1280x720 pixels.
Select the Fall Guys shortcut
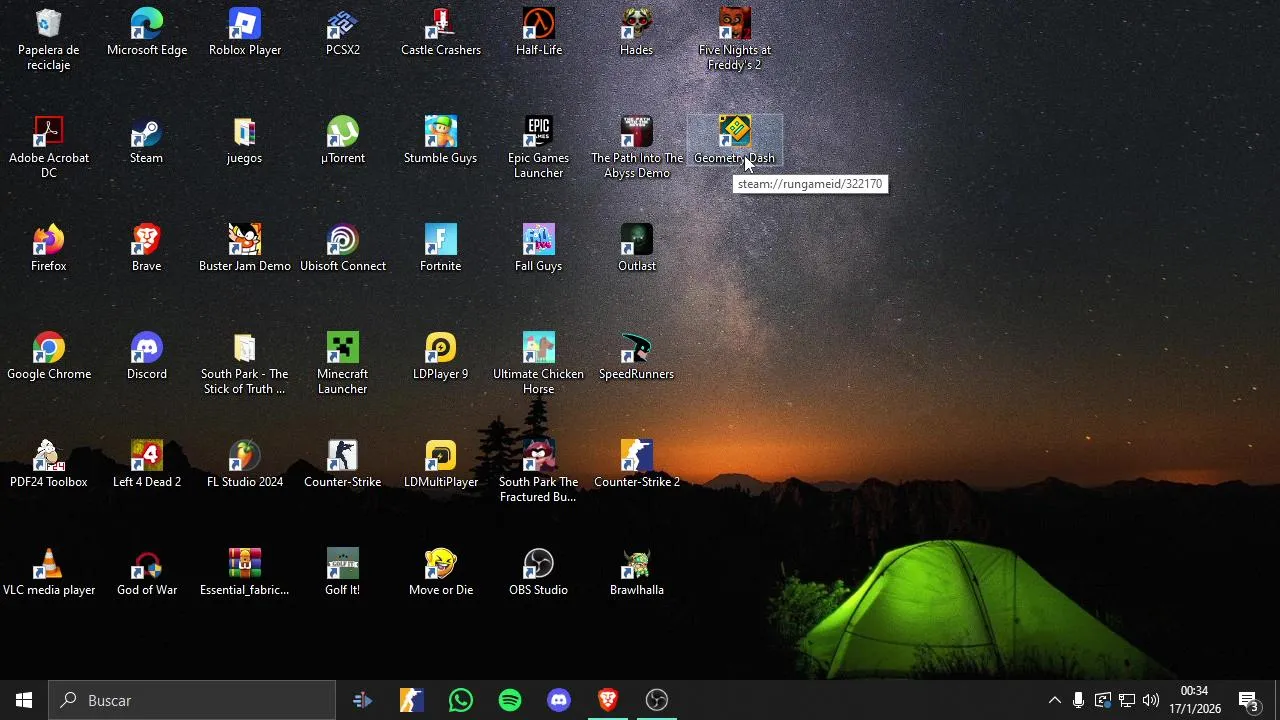pyautogui.click(x=538, y=249)
